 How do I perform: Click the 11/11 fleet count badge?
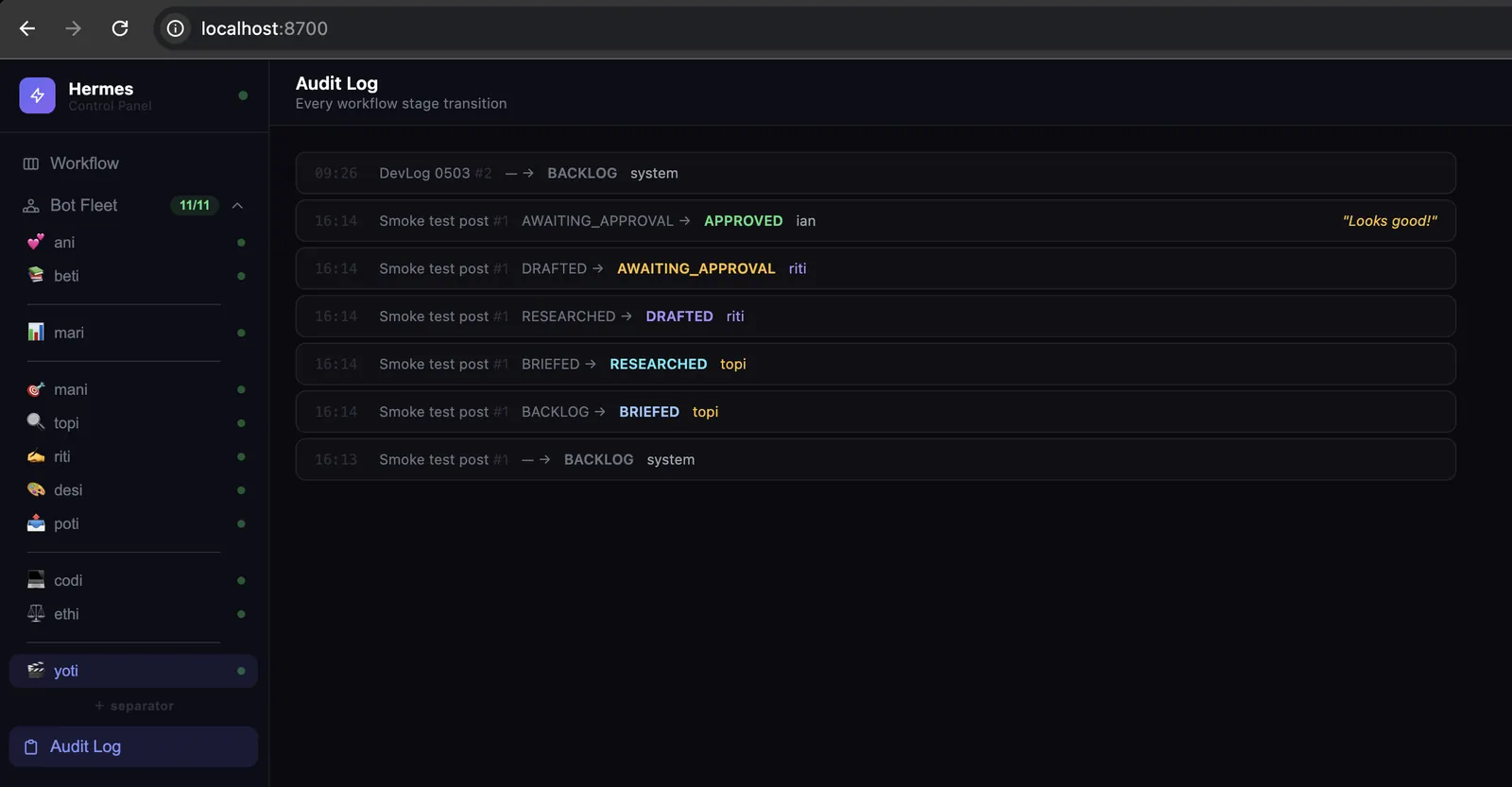pos(195,205)
